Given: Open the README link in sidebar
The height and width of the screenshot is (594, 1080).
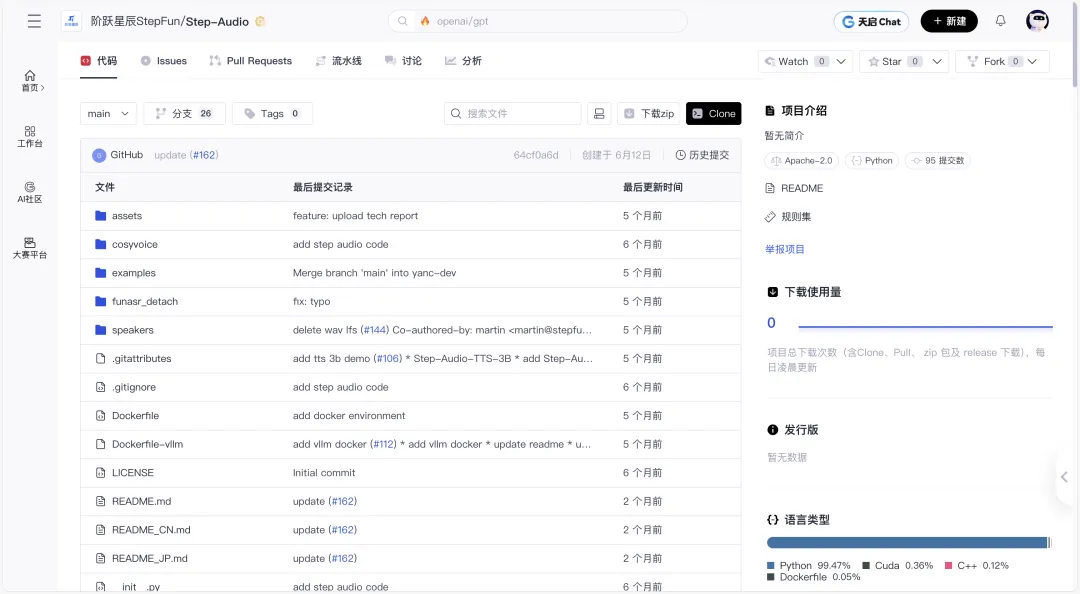Looking at the screenshot, I should [794, 188].
